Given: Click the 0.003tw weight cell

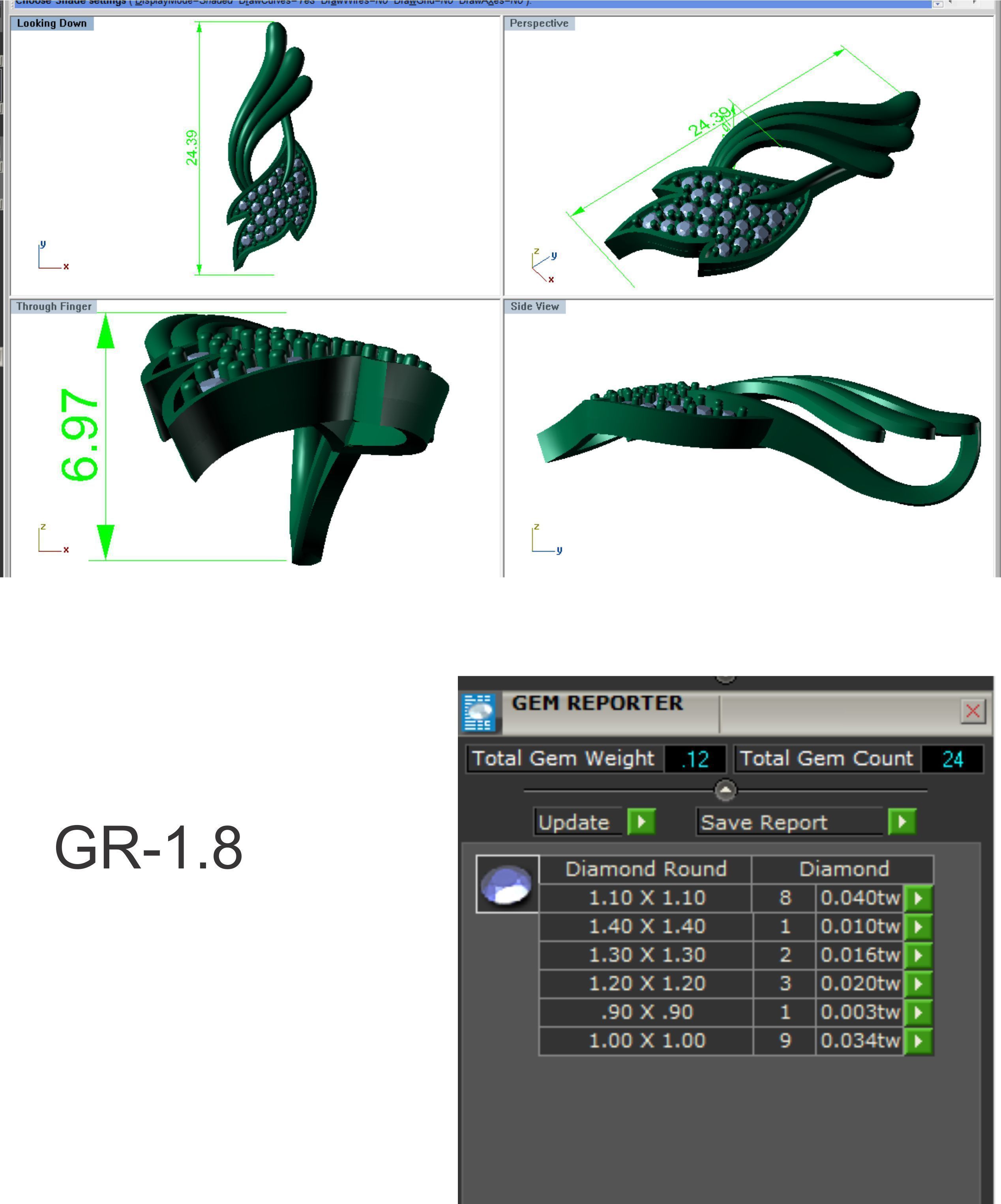Looking at the screenshot, I should click(x=859, y=1013).
